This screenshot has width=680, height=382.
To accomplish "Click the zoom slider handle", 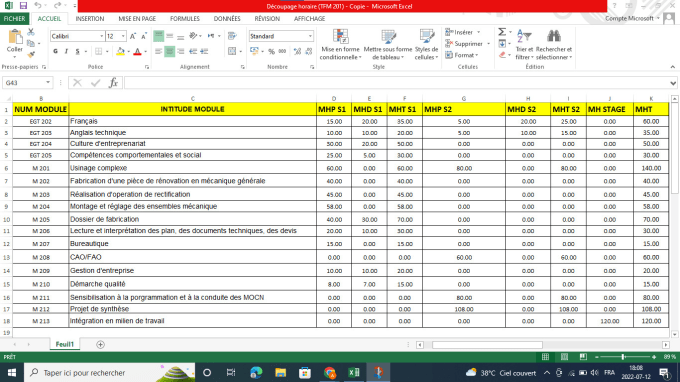I will tap(623, 357).
